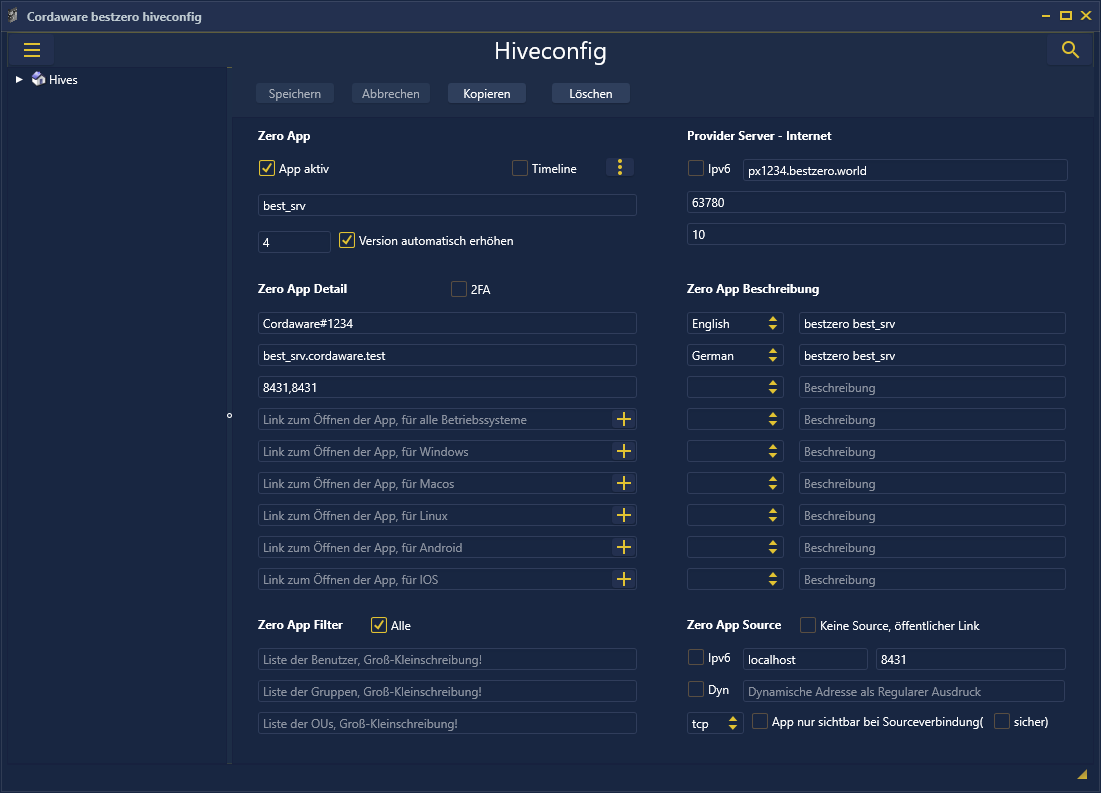Image resolution: width=1101 pixels, height=793 pixels.
Task: Click plus icon for all operating systems link
Action: pos(624,420)
